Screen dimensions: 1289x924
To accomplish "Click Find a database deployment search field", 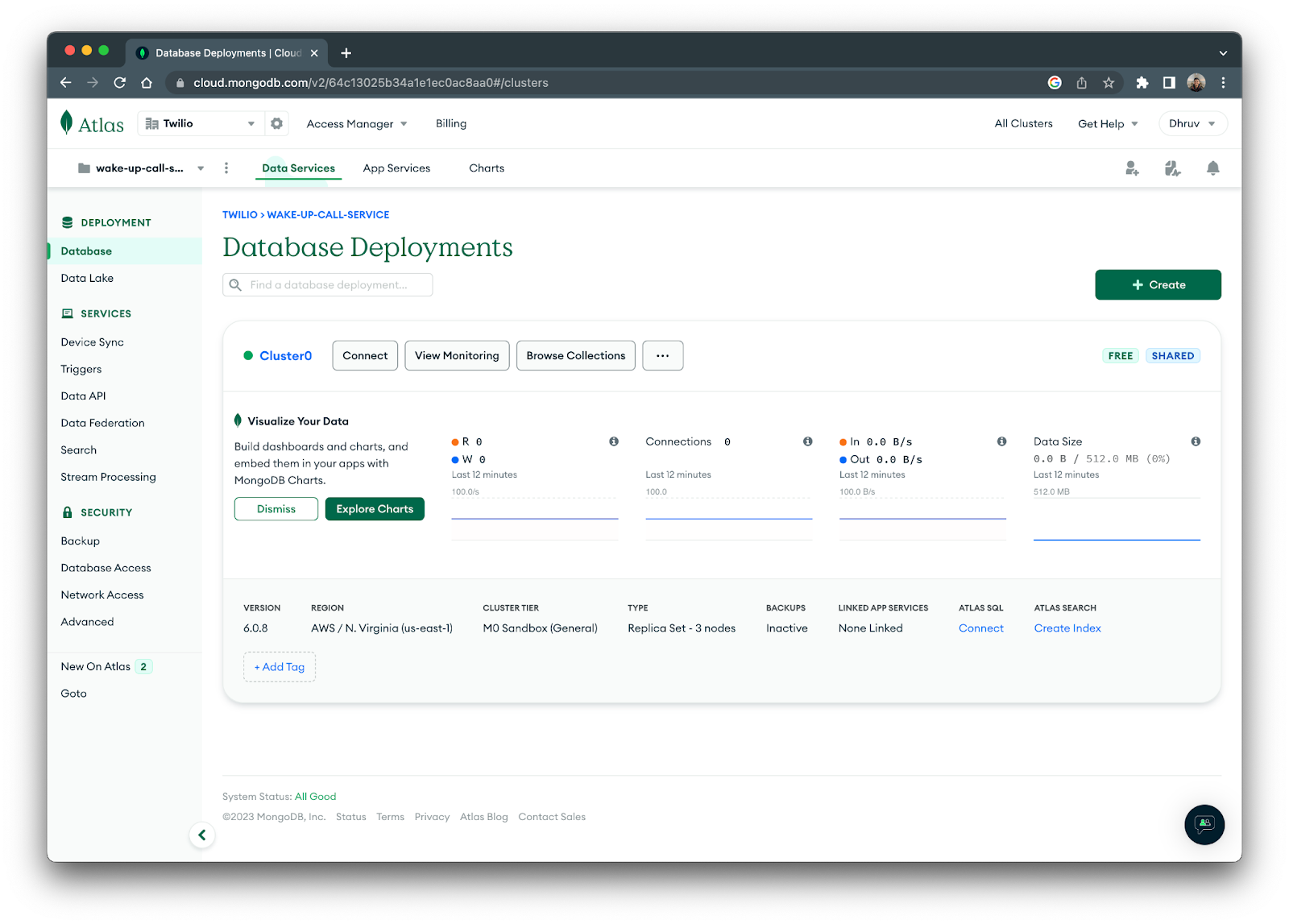I will tap(328, 284).
